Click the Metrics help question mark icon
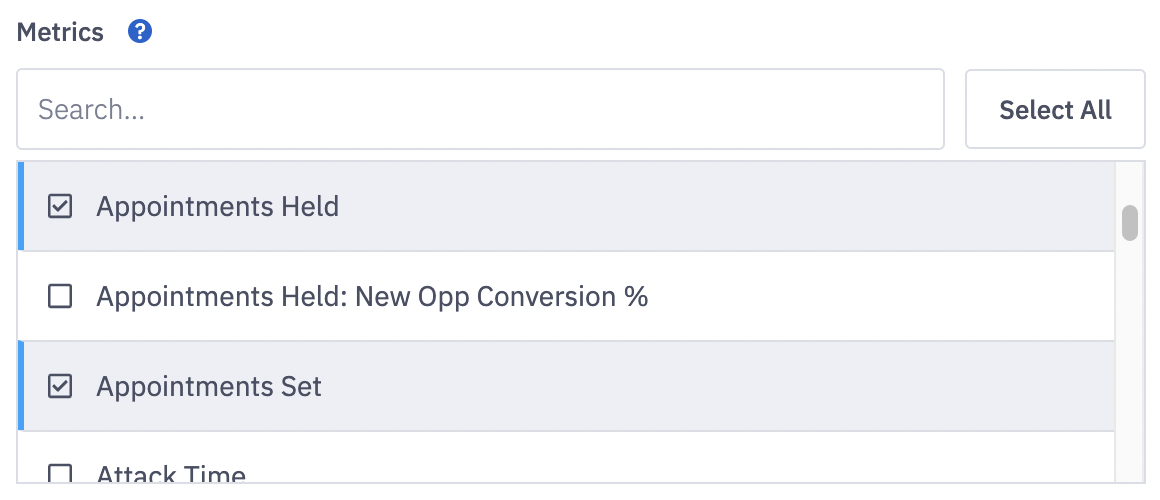This screenshot has width=1160, height=500. [140, 32]
